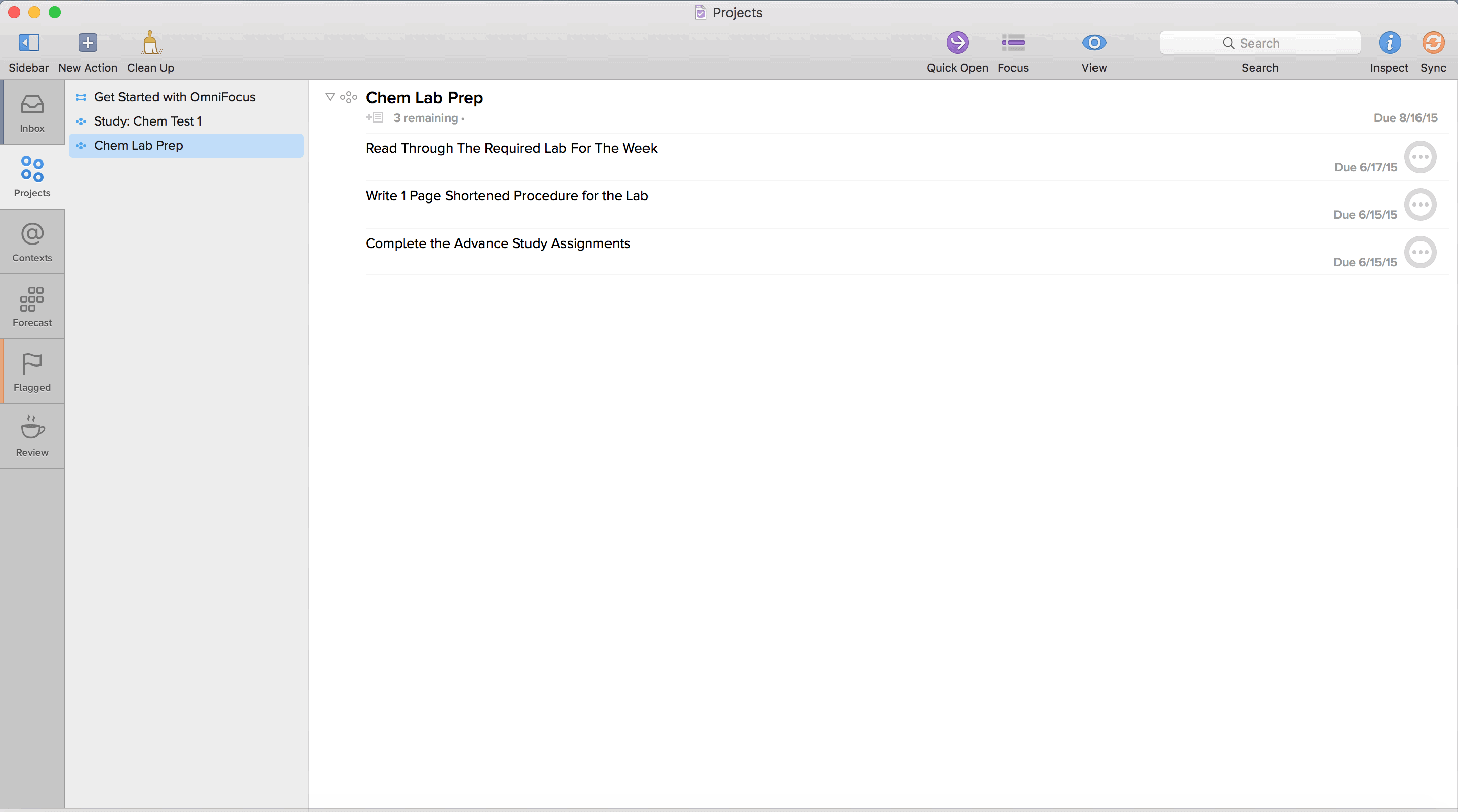Run the Clean Up broom icon
This screenshot has width=1458, height=812.
(150, 43)
